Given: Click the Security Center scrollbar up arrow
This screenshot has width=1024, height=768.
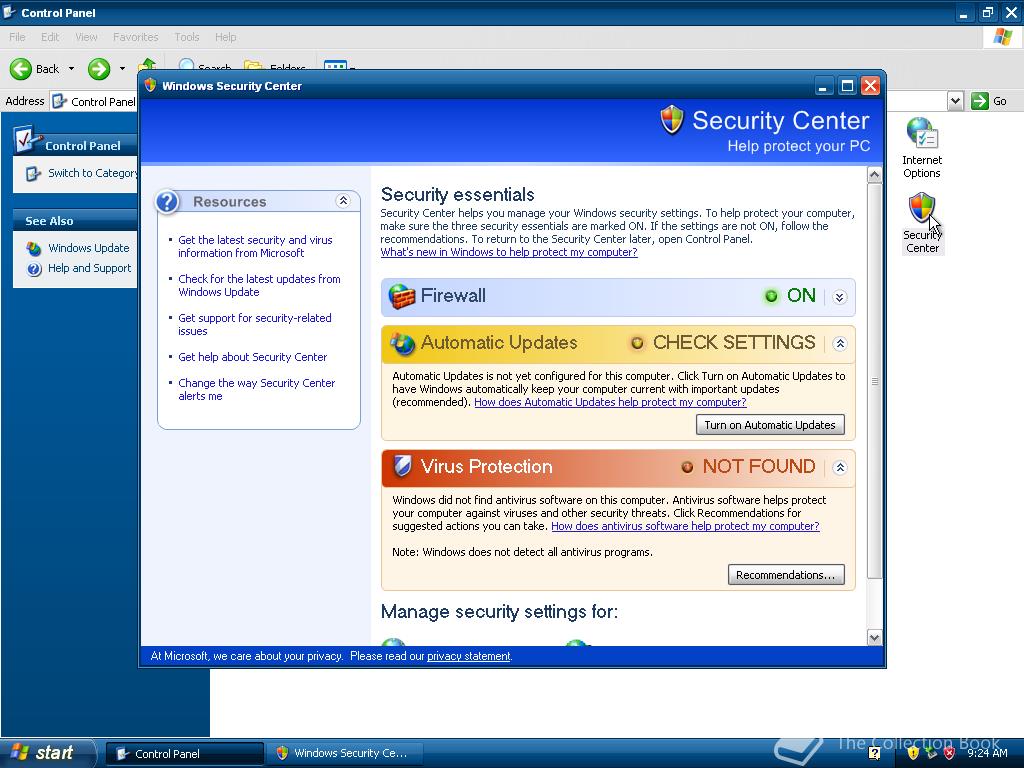Looking at the screenshot, I should coord(874,174).
